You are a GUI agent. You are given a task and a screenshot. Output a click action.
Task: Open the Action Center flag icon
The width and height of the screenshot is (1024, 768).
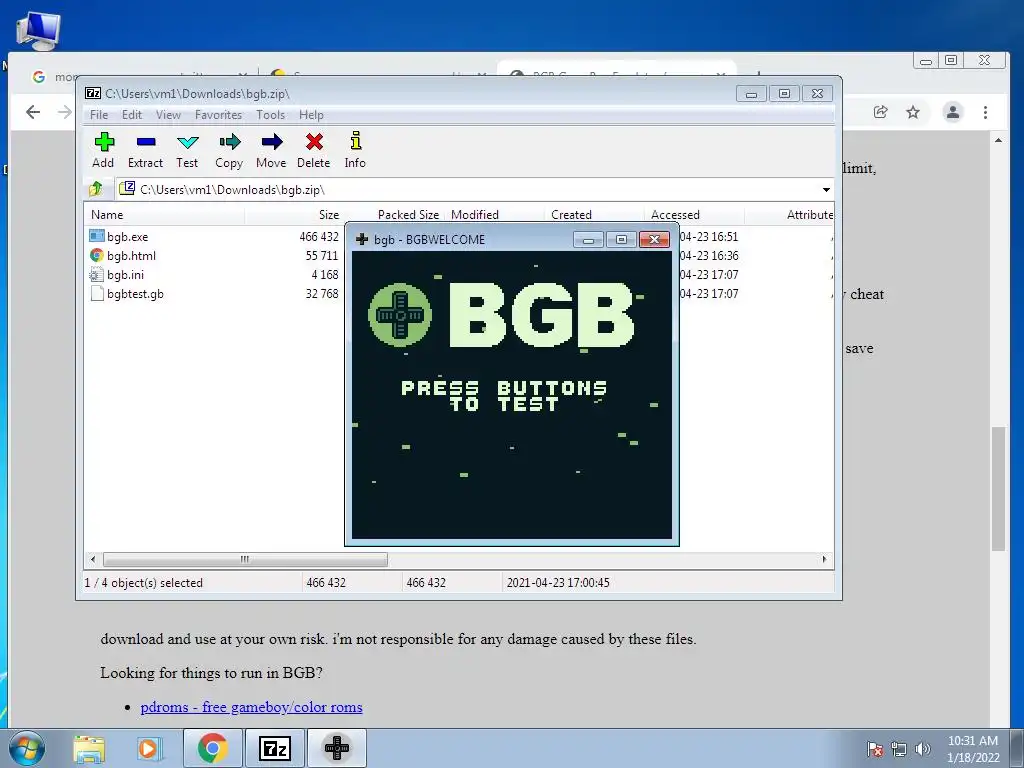point(875,749)
